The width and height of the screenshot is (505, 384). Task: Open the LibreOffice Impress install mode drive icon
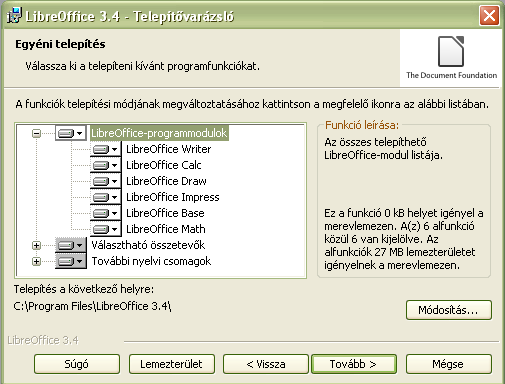(x=105, y=197)
